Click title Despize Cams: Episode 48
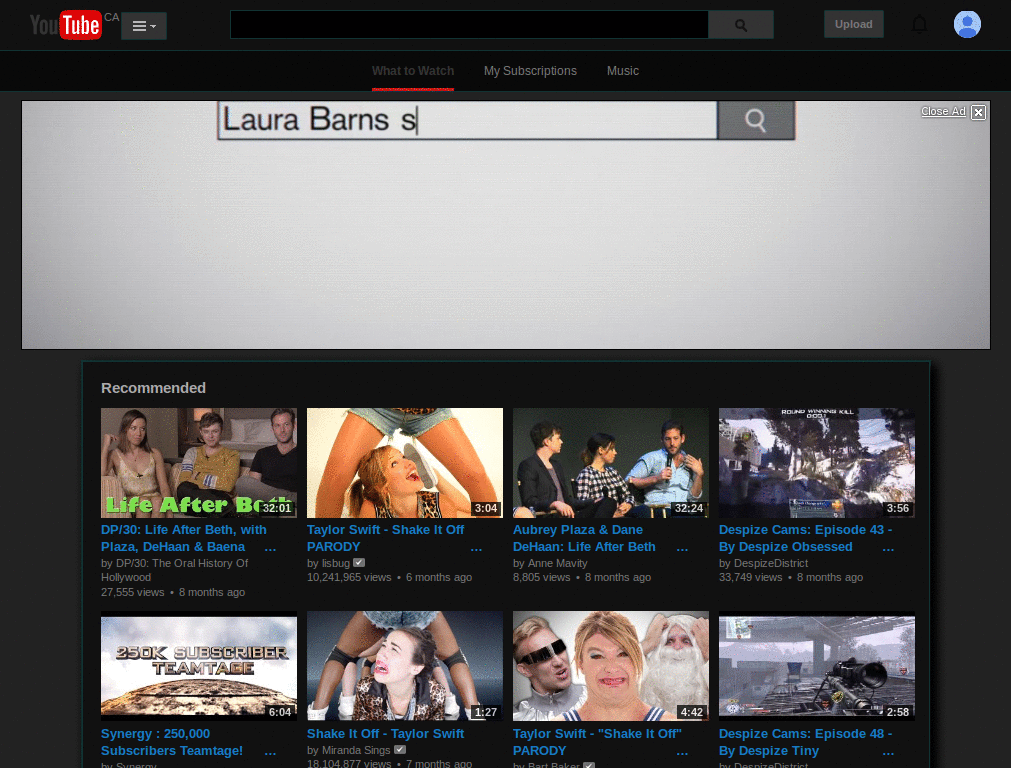This screenshot has width=1024, height=768. (805, 742)
